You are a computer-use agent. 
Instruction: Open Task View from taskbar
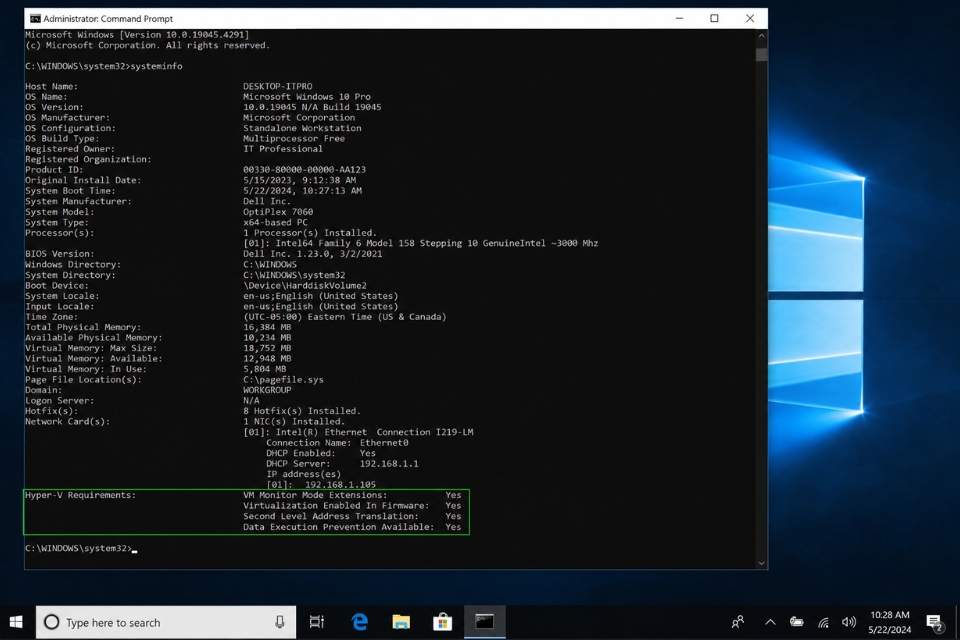point(317,622)
